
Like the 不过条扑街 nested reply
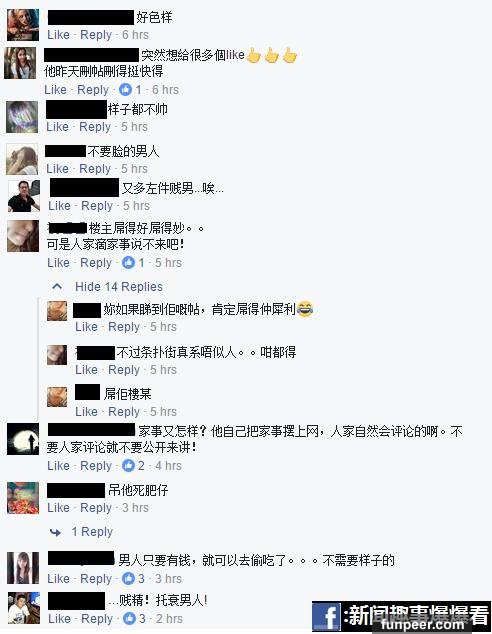(86, 370)
